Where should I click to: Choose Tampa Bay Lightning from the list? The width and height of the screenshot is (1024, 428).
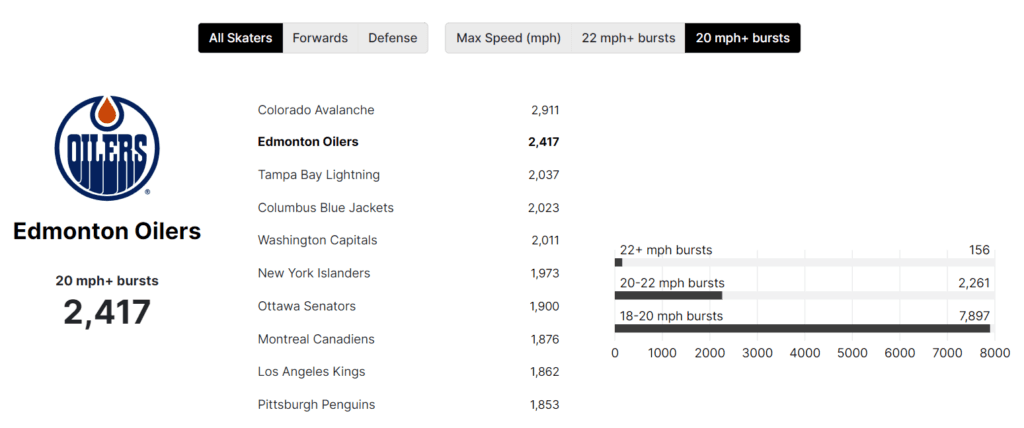click(x=318, y=175)
